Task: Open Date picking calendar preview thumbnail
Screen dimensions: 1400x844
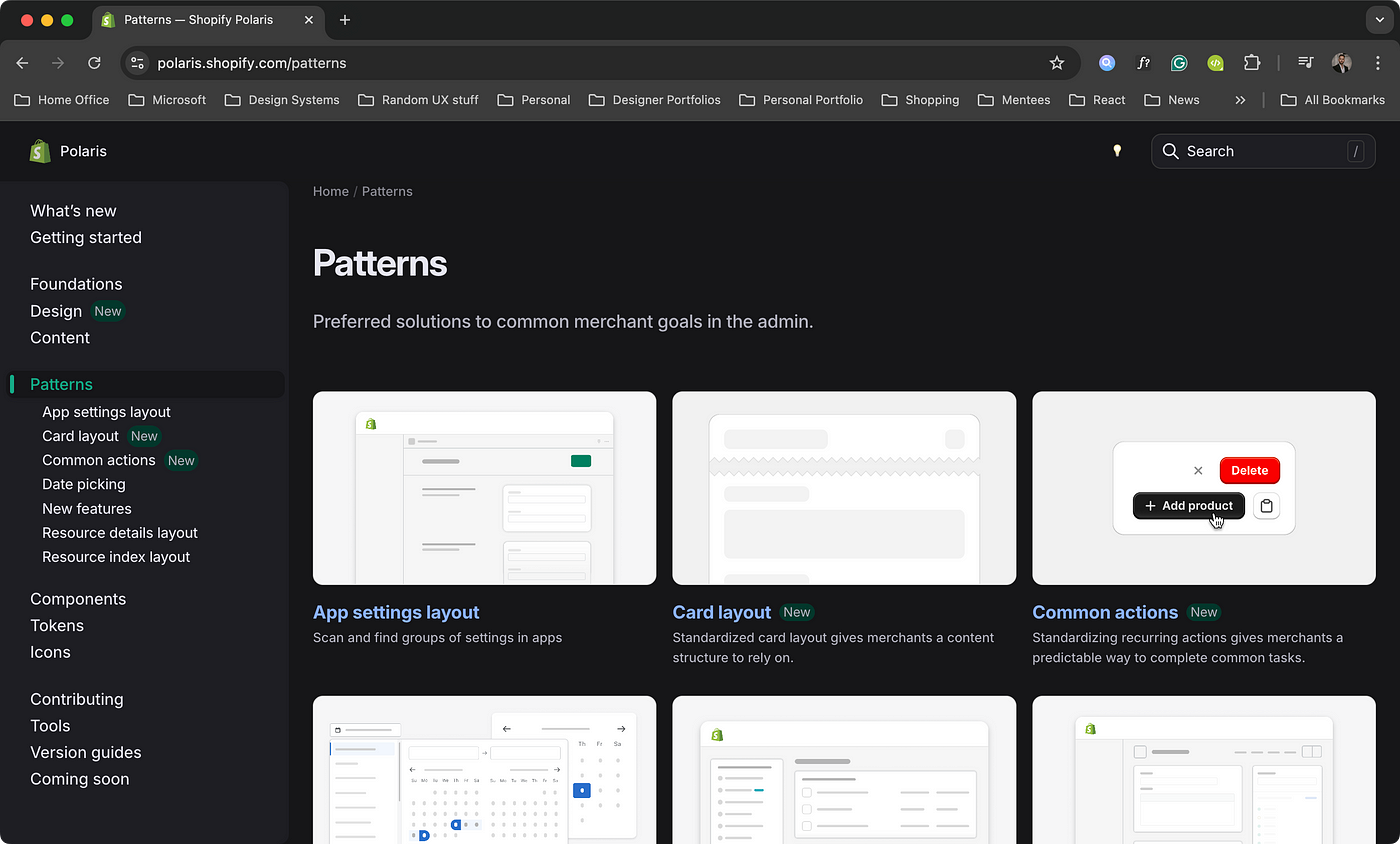Action: (484, 770)
